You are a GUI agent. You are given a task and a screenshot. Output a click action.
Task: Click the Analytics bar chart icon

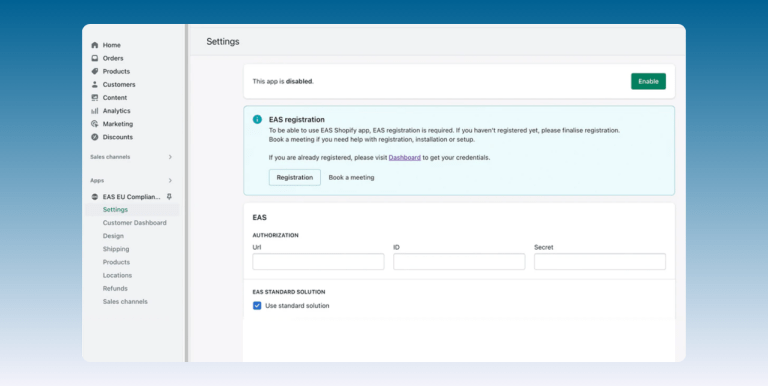point(95,111)
